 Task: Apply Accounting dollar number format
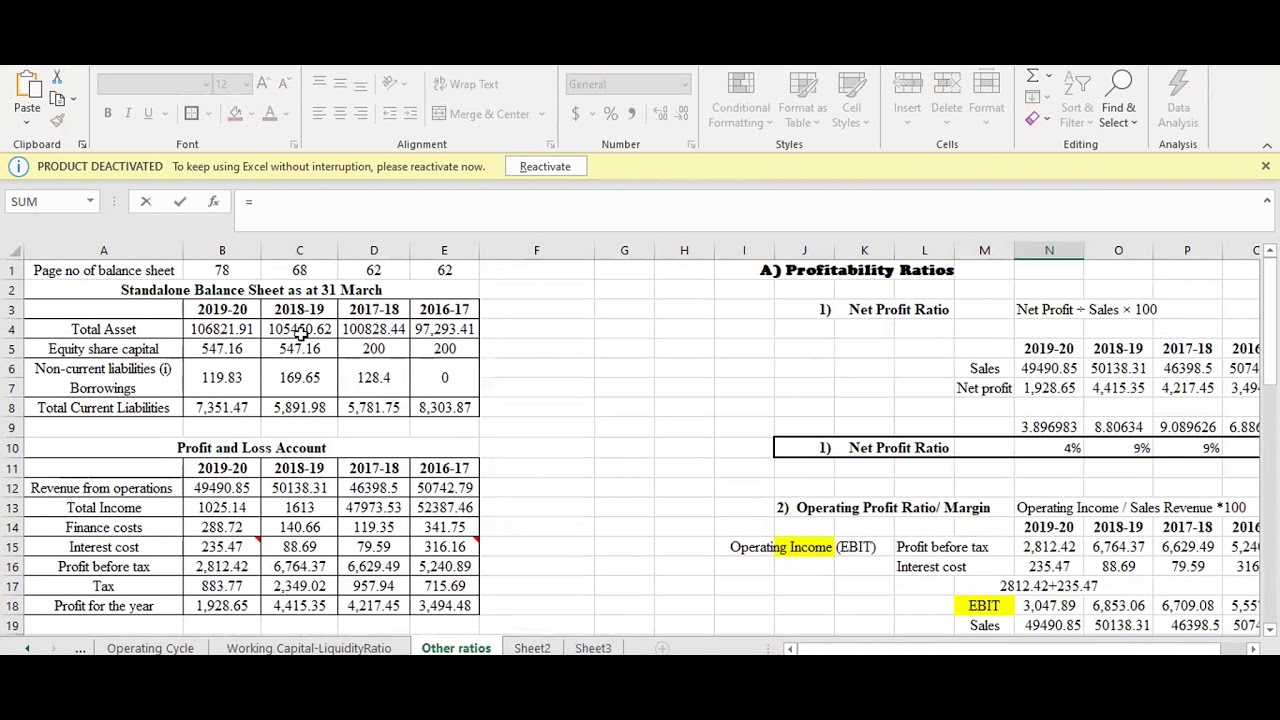point(576,114)
